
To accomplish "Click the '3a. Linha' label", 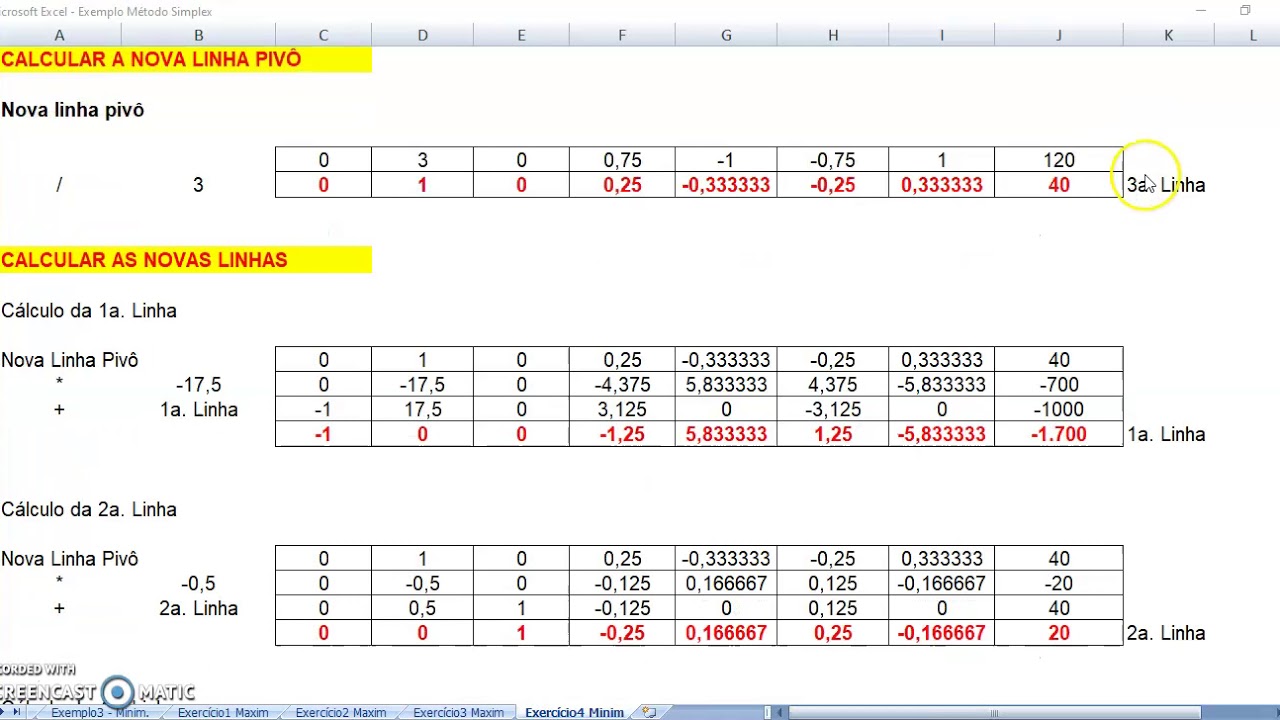I will (1166, 185).
